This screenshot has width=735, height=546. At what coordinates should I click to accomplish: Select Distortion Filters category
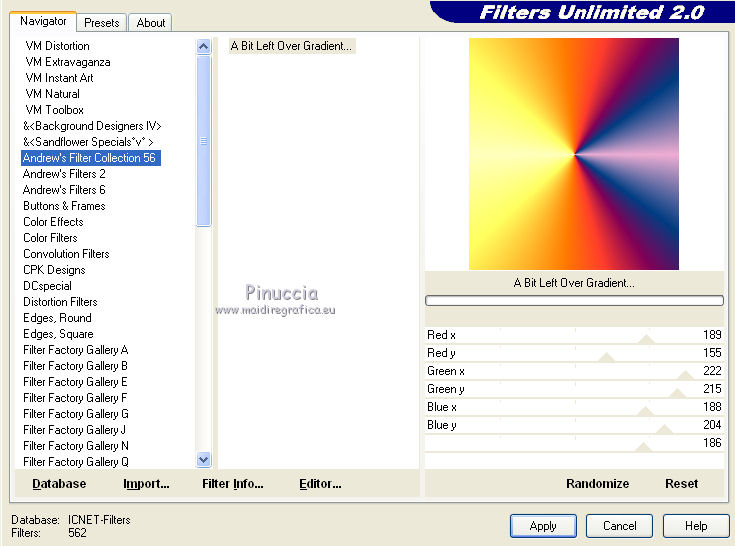pyautogui.click(x=60, y=302)
